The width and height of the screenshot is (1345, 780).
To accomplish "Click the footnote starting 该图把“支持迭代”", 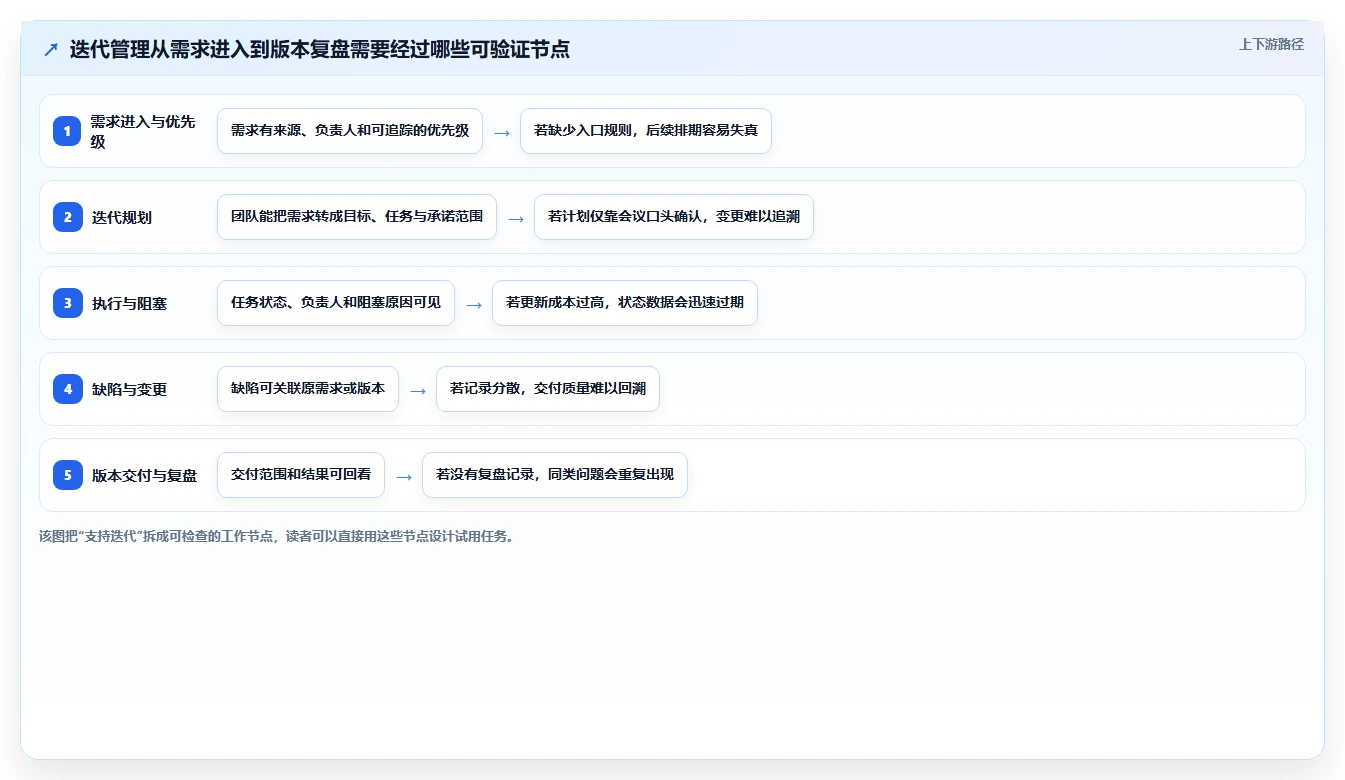I will 277,536.
